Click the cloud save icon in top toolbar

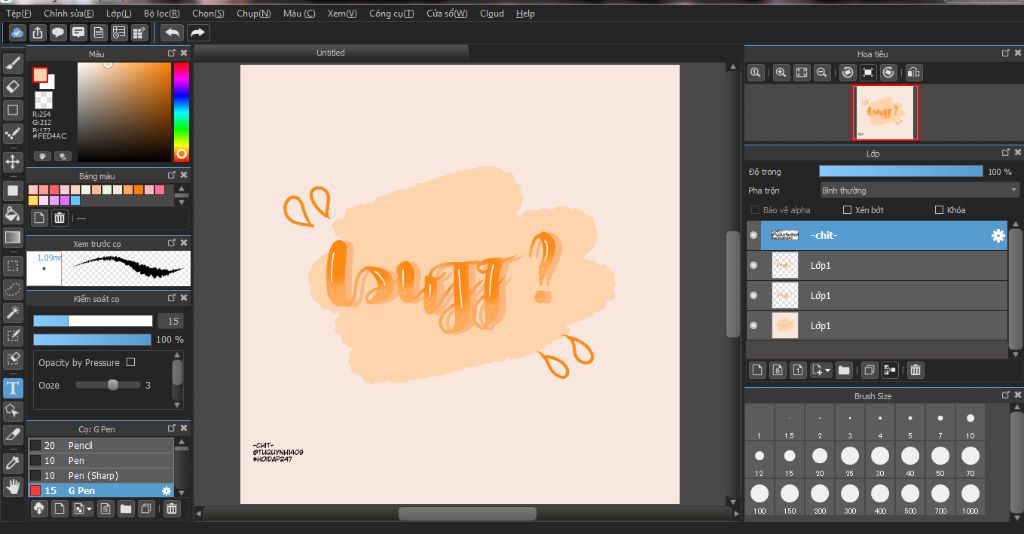click(x=18, y=32)
